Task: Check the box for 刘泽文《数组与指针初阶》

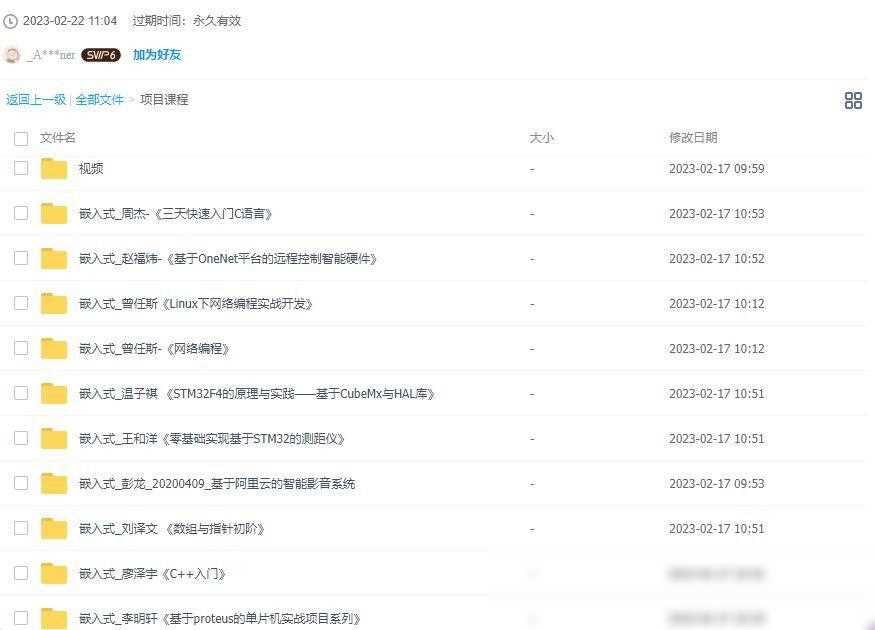Action: click(21, 528)
